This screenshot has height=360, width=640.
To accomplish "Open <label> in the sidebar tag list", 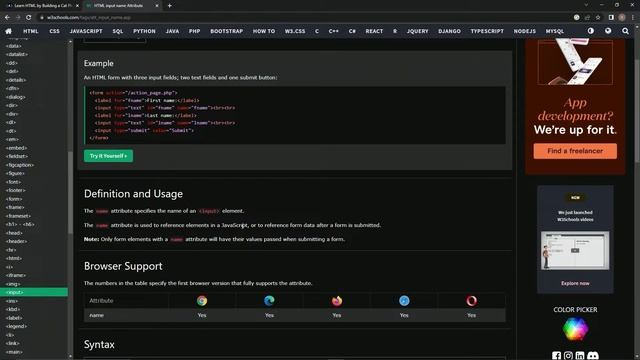I will (x=14, y=318).
